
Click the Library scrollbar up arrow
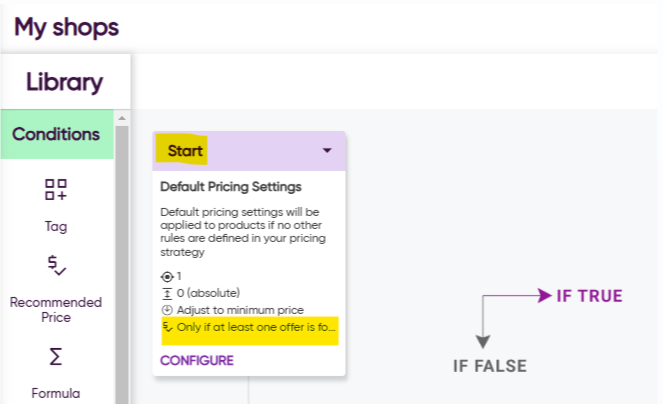[x=122, y=118]
